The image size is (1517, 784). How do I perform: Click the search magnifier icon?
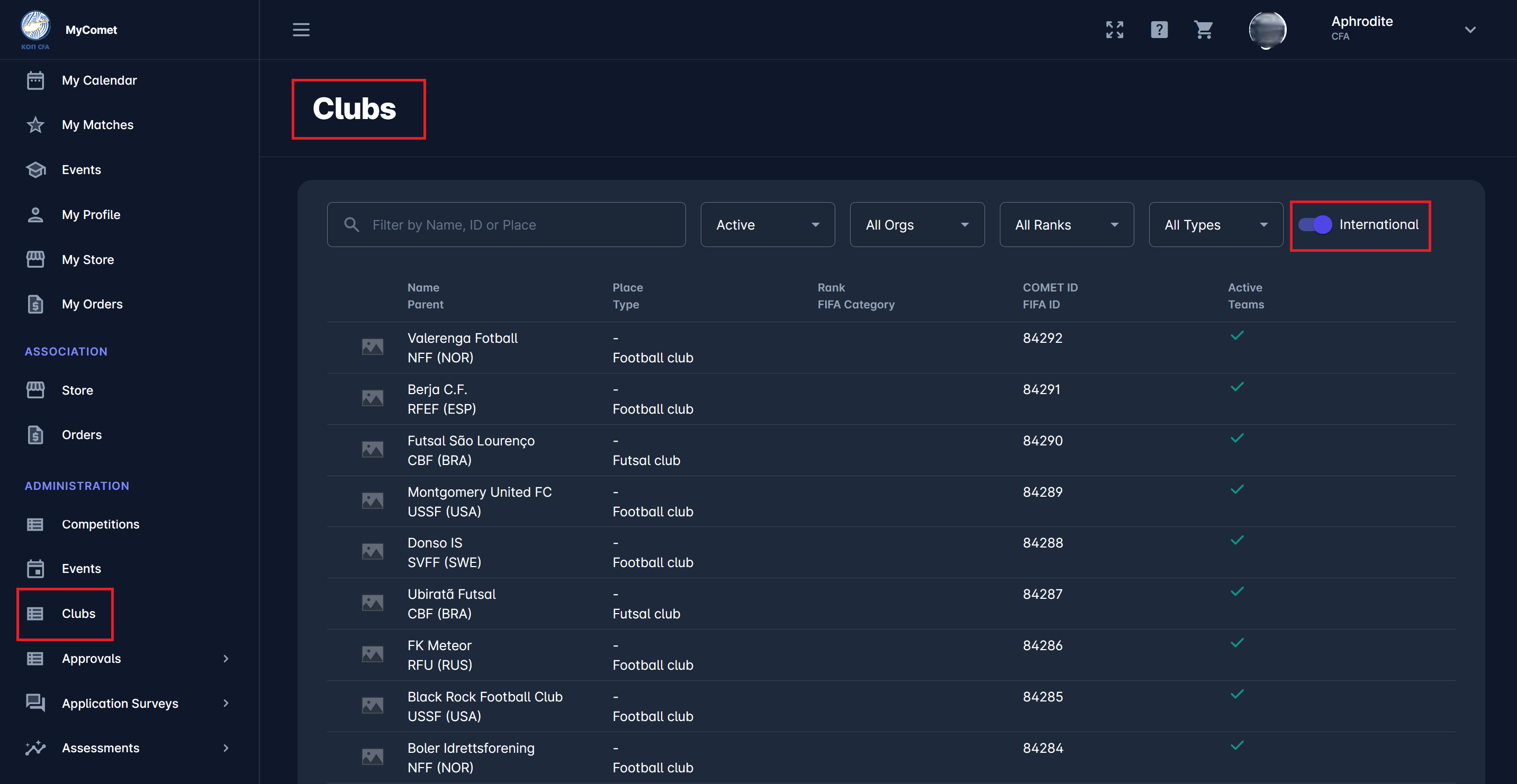(x=351, y=225)
